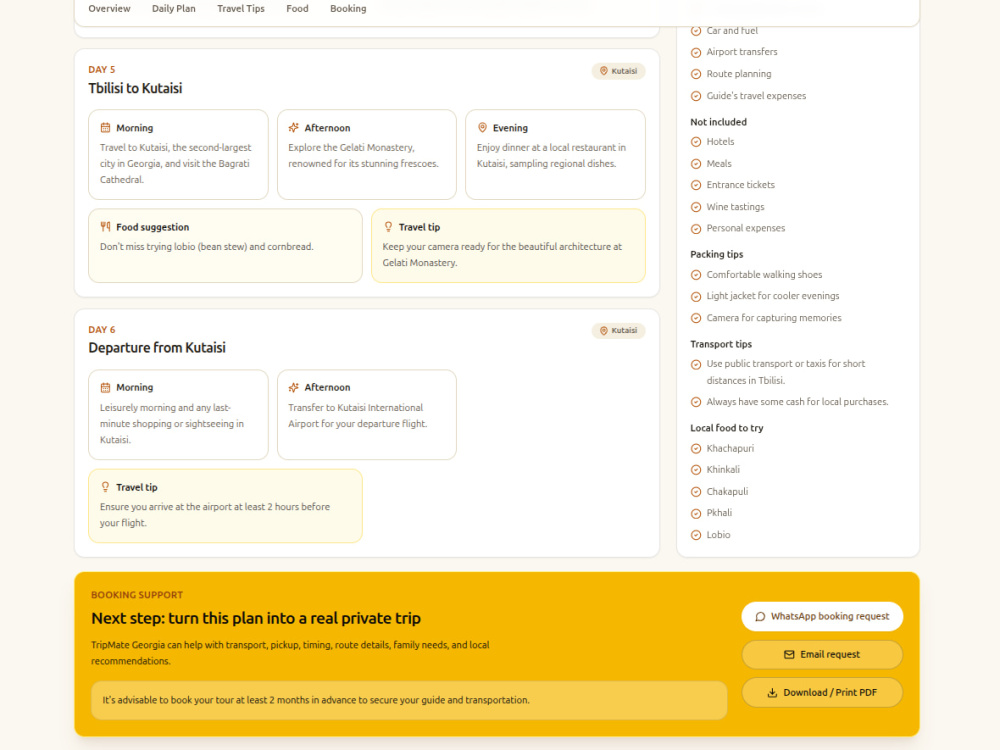Viewport: 1000px width, 750px height.
Task: Click the lobio and cornbread suggestion text
Action: [206, 247]
